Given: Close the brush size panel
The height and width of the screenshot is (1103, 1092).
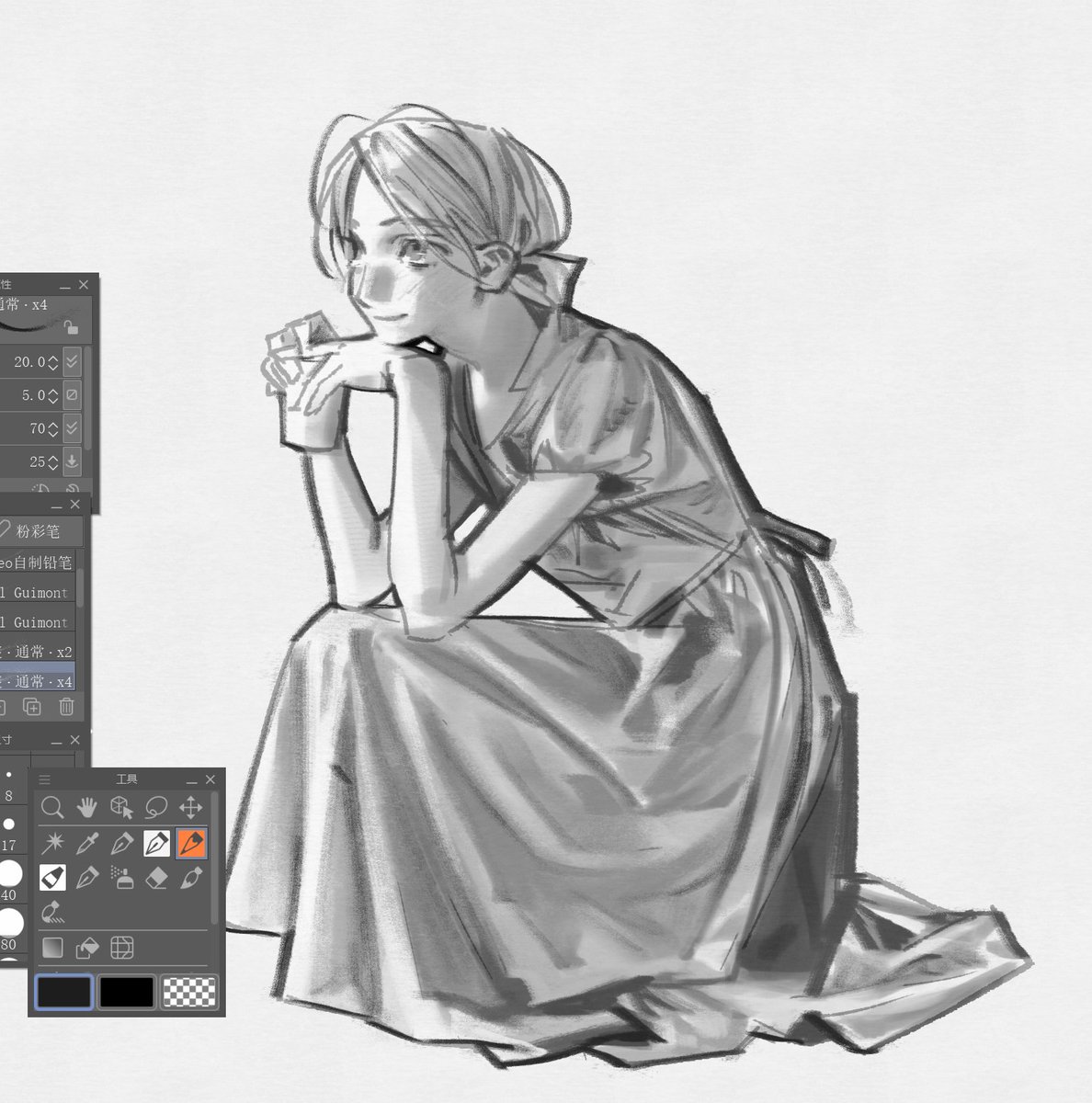Looking at the screenshot, I should [75, 740].
